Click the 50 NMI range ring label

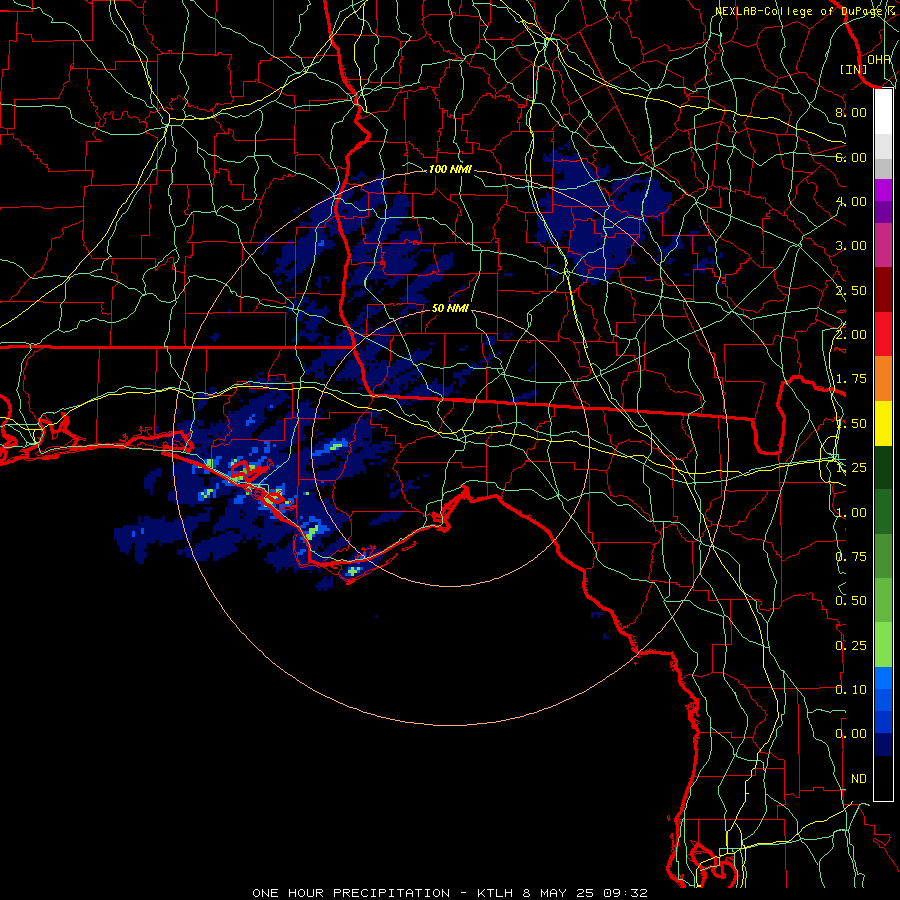(450, 308)
